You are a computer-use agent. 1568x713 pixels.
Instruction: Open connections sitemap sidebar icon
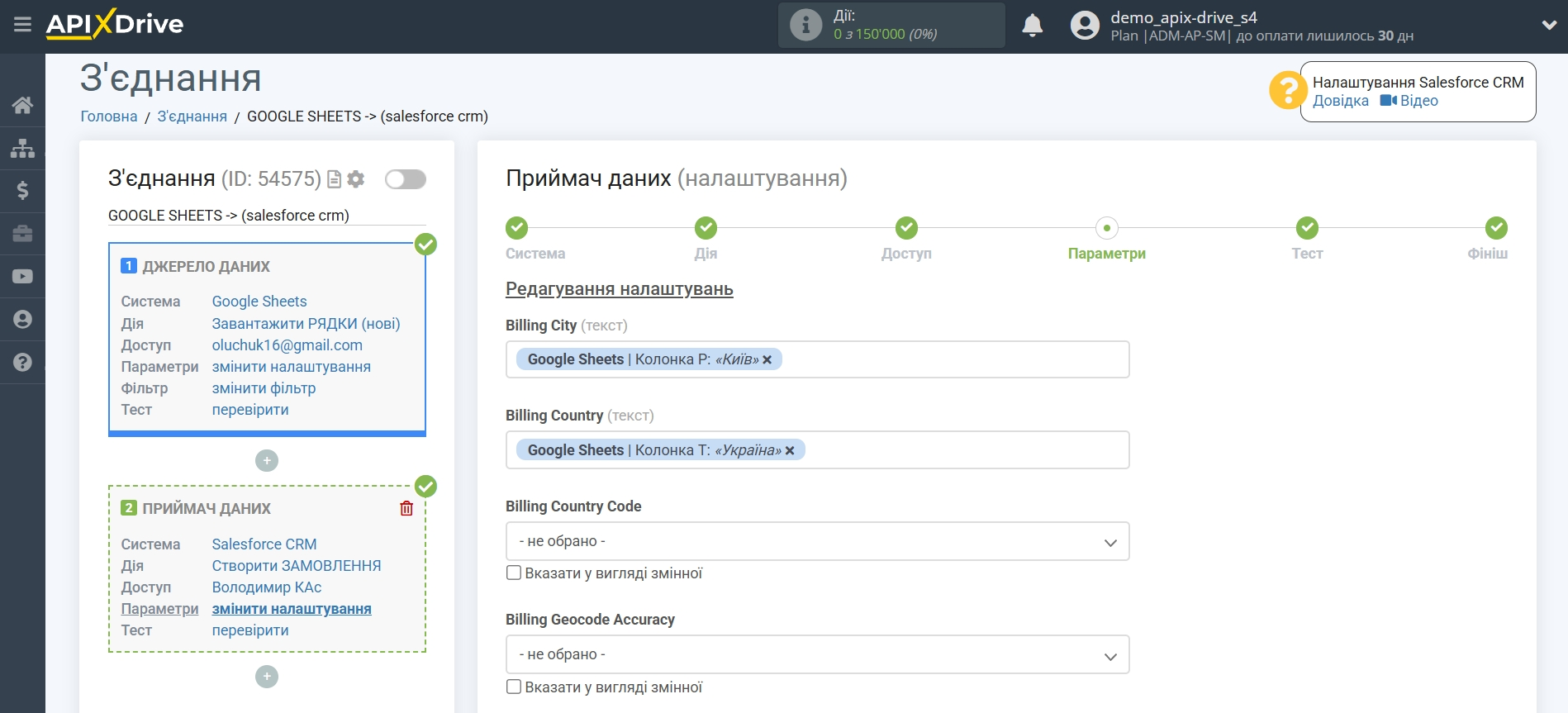[x=22, y=148]
